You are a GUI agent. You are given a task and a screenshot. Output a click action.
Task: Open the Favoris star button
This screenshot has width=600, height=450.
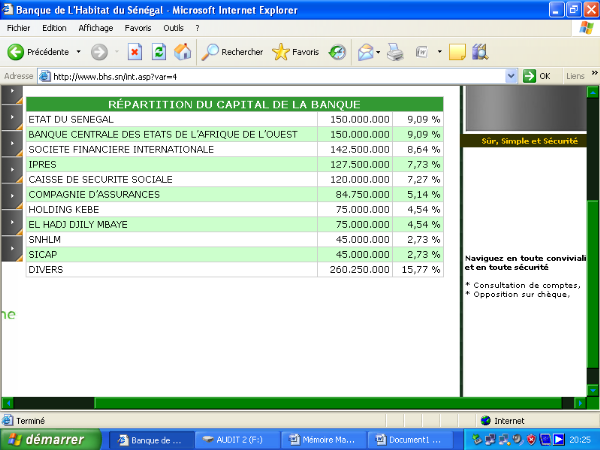point(295,52)
